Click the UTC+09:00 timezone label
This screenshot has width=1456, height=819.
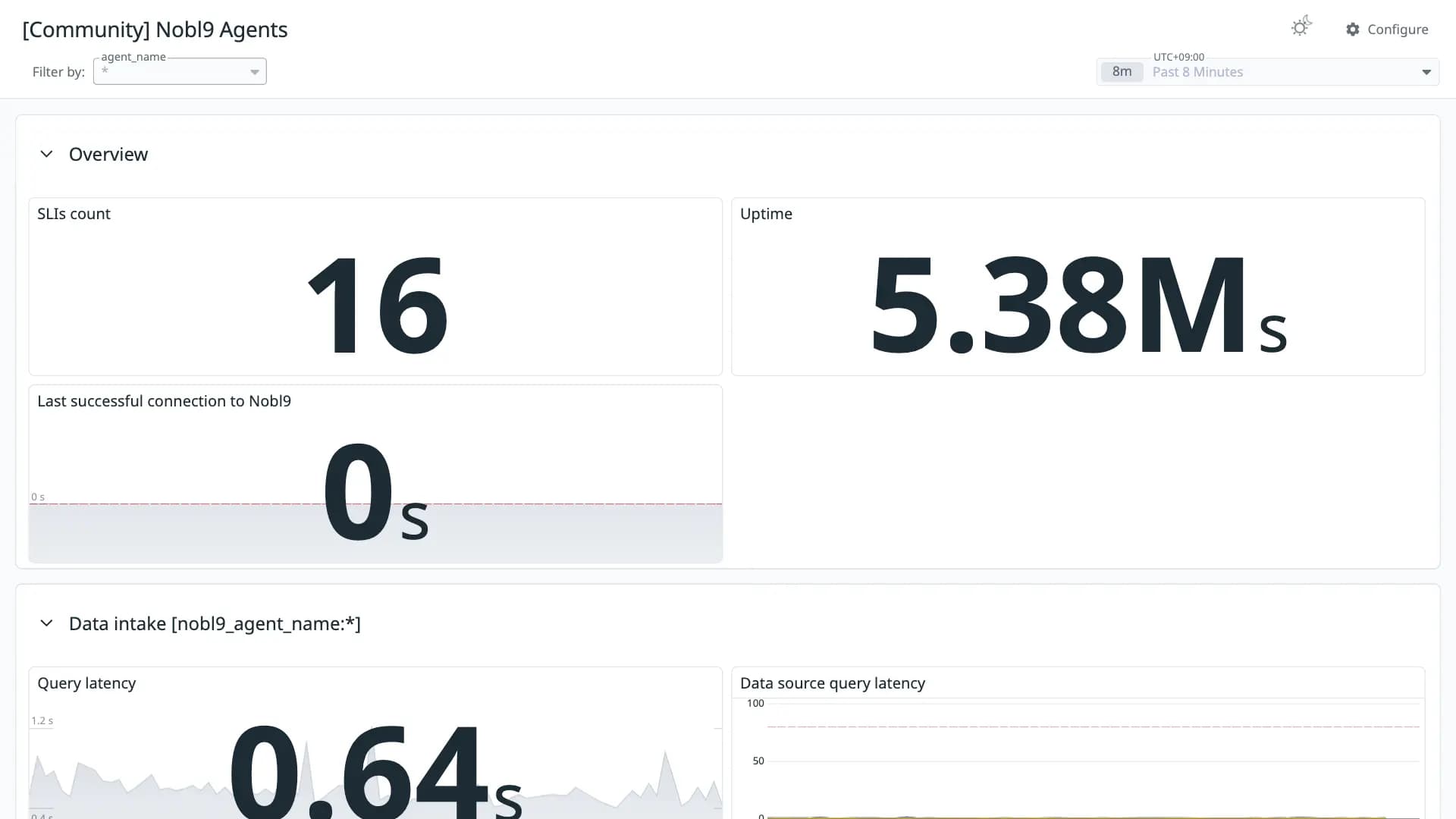pos(1178,57)
